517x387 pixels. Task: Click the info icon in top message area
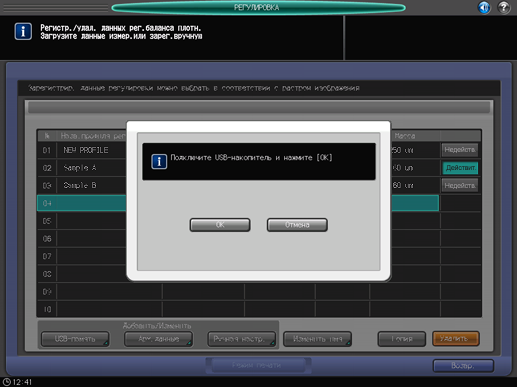[x=23, y=32]
